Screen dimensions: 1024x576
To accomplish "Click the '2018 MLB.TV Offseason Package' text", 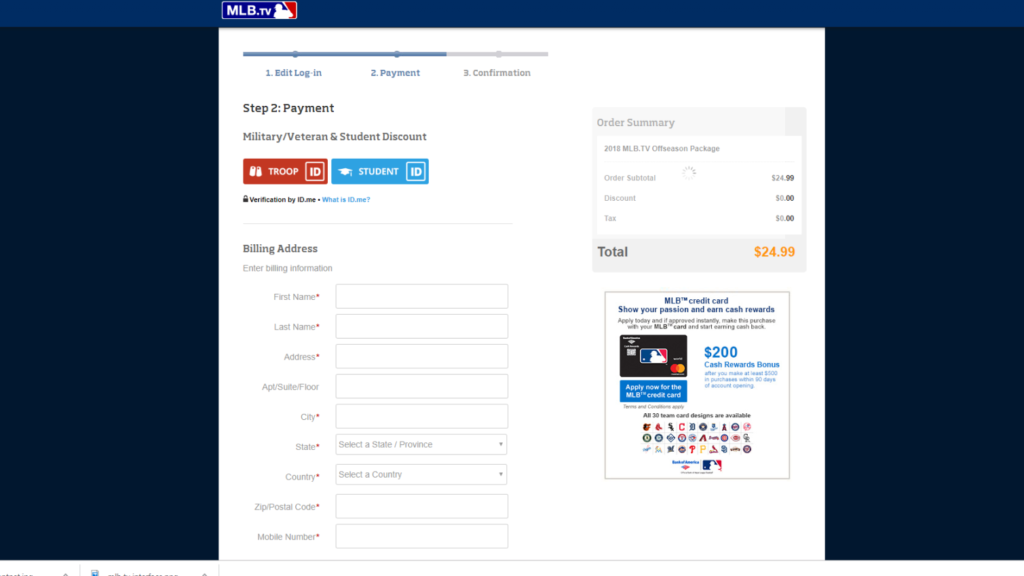I will (662, 149).
